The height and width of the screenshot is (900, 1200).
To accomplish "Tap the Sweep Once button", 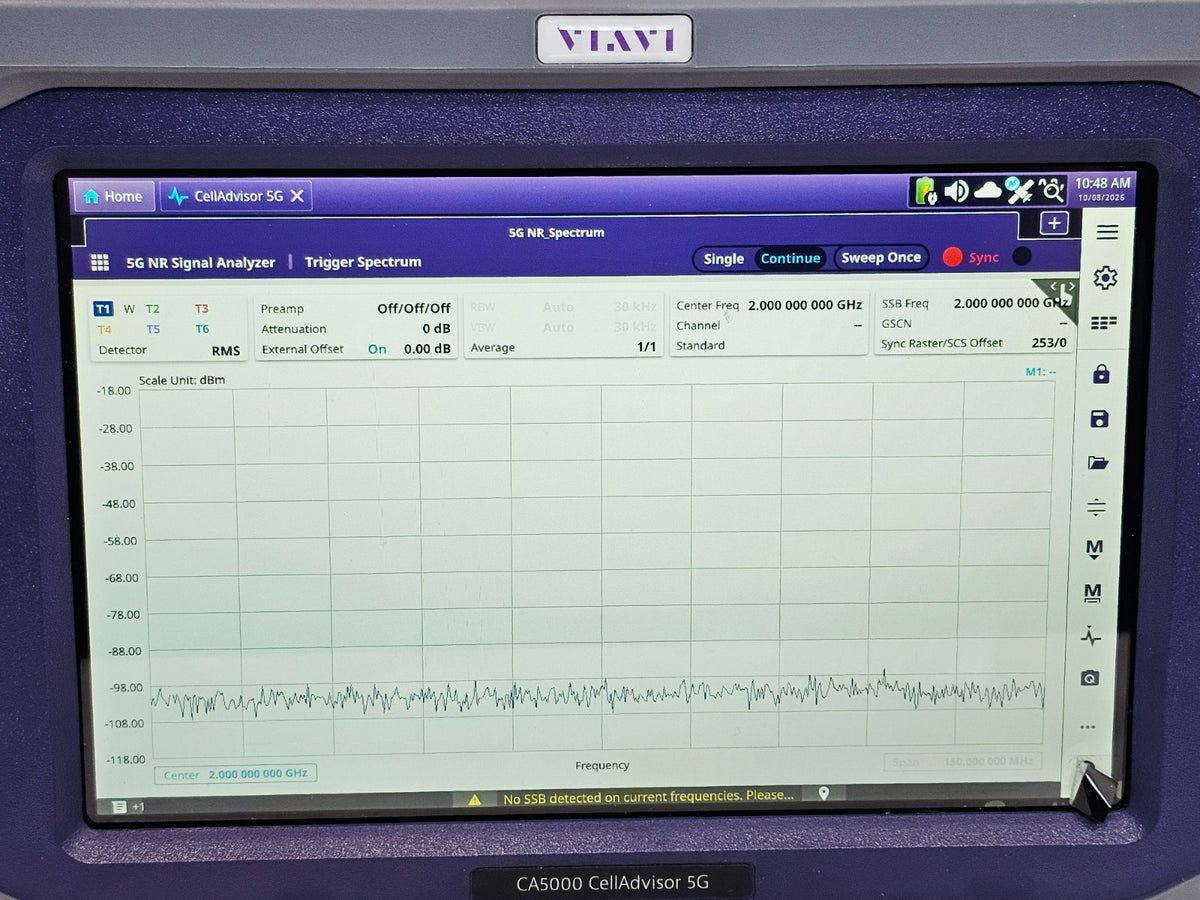I will (x=880, y=258).
